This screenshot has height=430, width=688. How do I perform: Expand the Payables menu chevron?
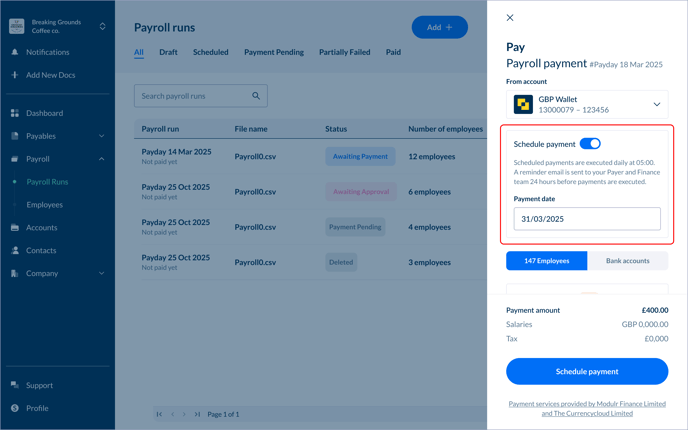pyautogui.click(x=101, y=136)
